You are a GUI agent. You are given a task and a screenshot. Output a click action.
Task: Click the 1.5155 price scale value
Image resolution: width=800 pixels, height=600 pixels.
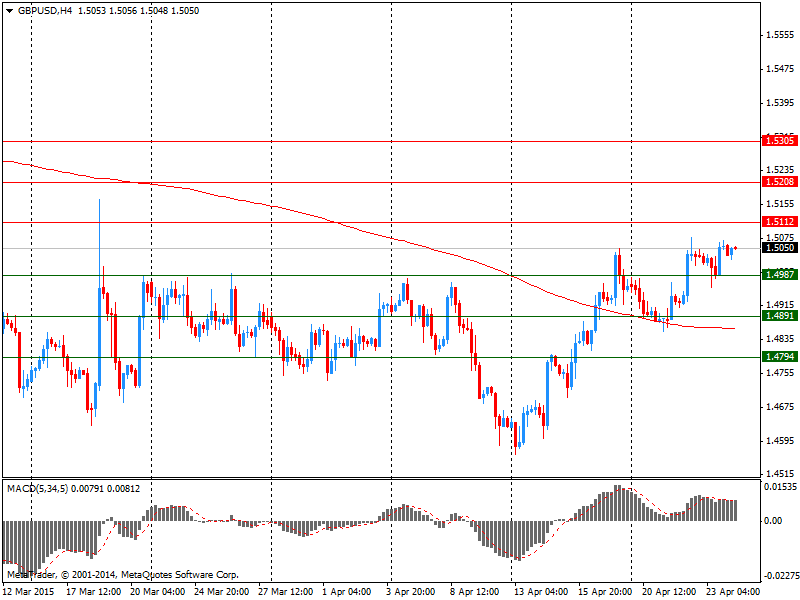780,204
